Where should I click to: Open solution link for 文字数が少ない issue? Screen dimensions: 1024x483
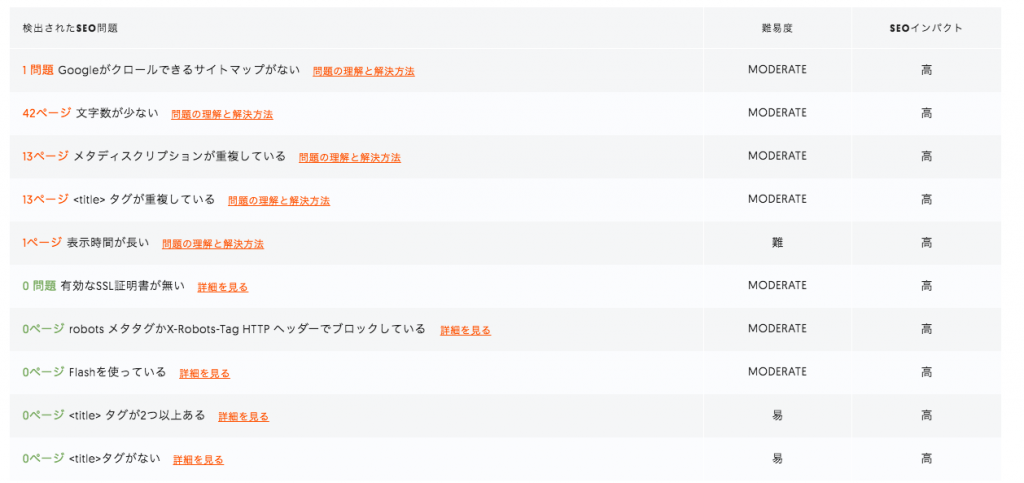[222, 114]
